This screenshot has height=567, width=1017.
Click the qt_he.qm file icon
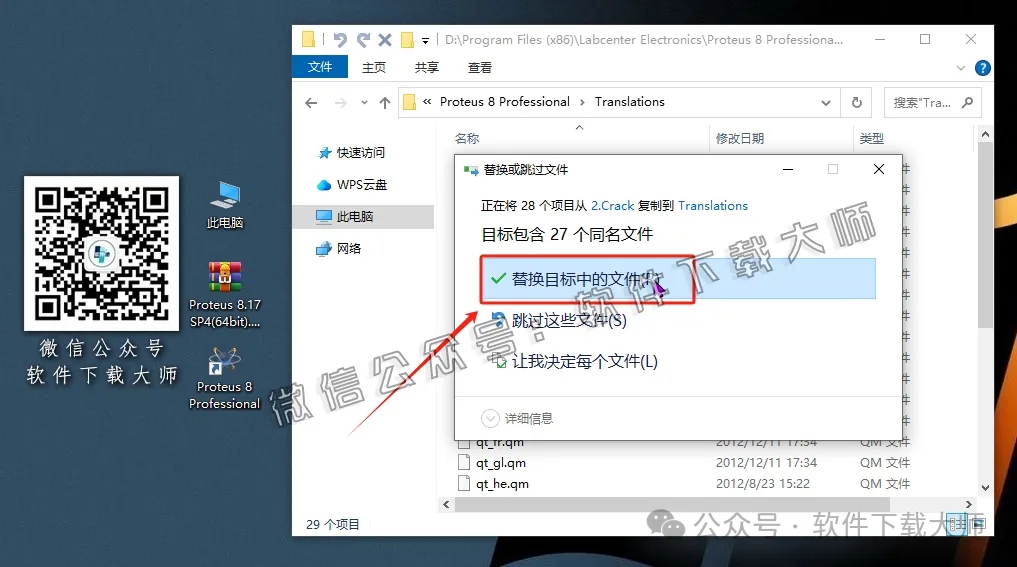point(464,483)
